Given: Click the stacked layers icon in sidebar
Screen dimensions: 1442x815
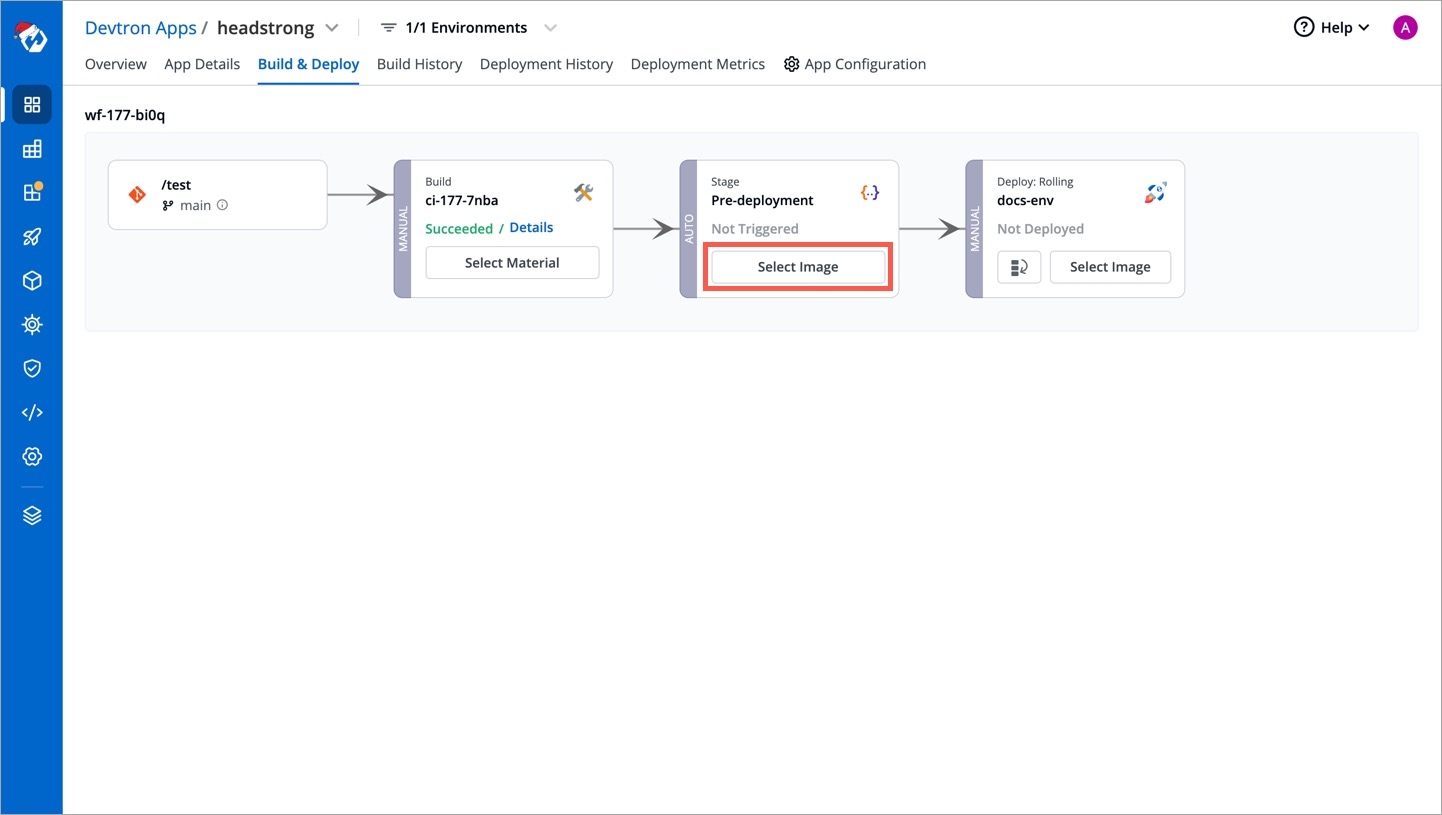Looking at the screenshot, I should tap(32, 516).
